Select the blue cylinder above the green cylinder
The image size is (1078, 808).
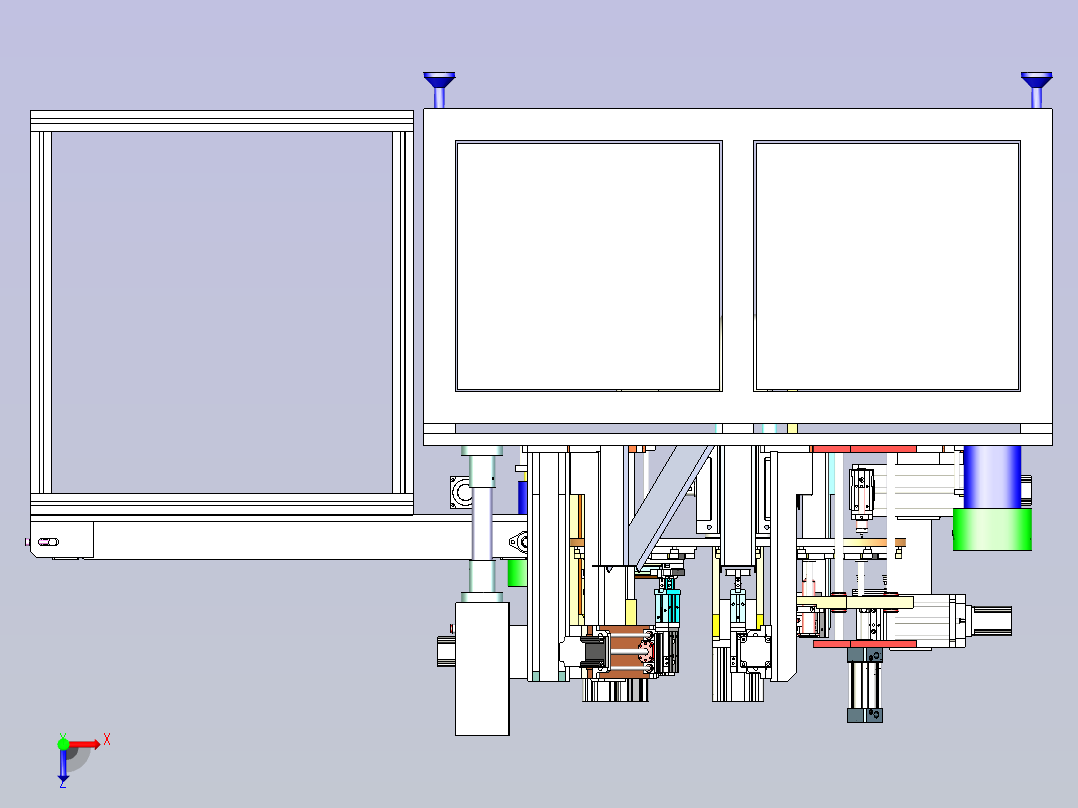pos(992,477)
